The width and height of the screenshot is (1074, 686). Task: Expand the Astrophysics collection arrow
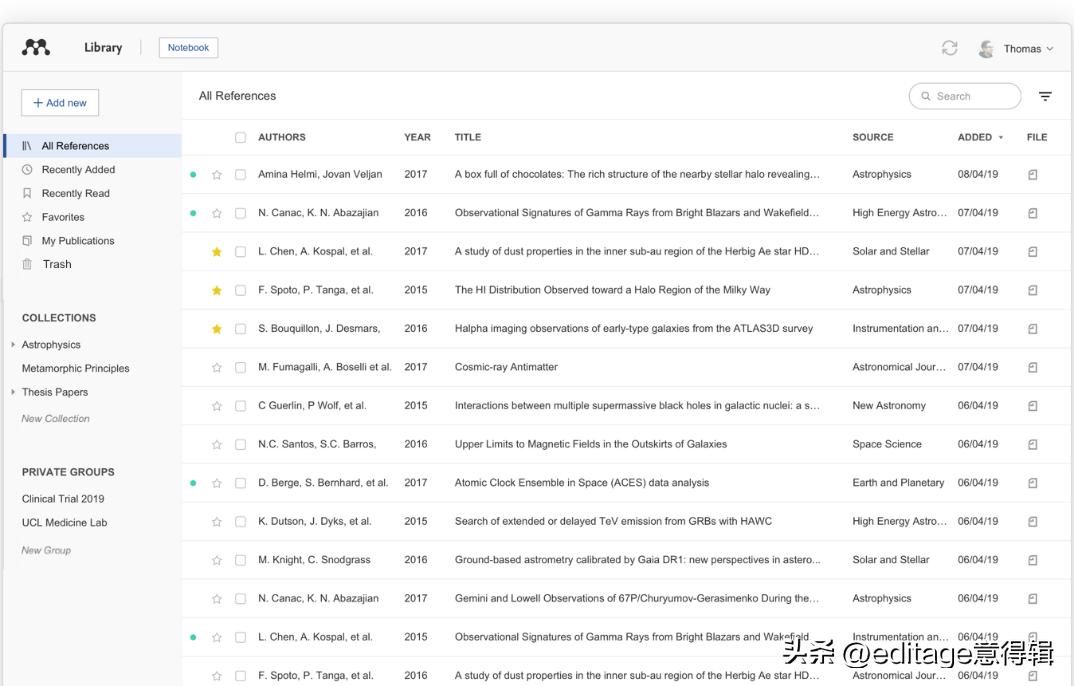13,344
